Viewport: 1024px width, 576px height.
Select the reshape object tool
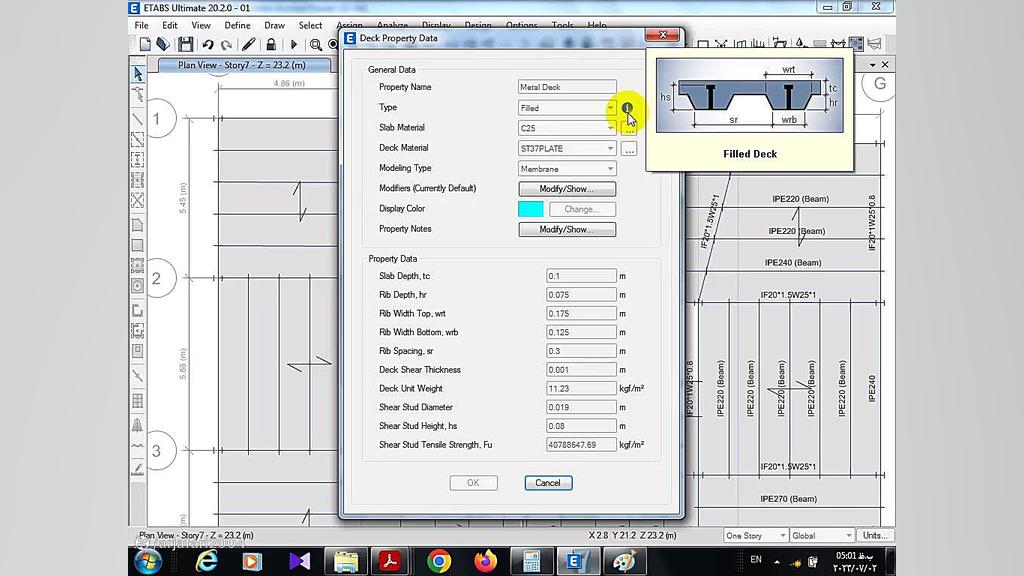point(138,95)
